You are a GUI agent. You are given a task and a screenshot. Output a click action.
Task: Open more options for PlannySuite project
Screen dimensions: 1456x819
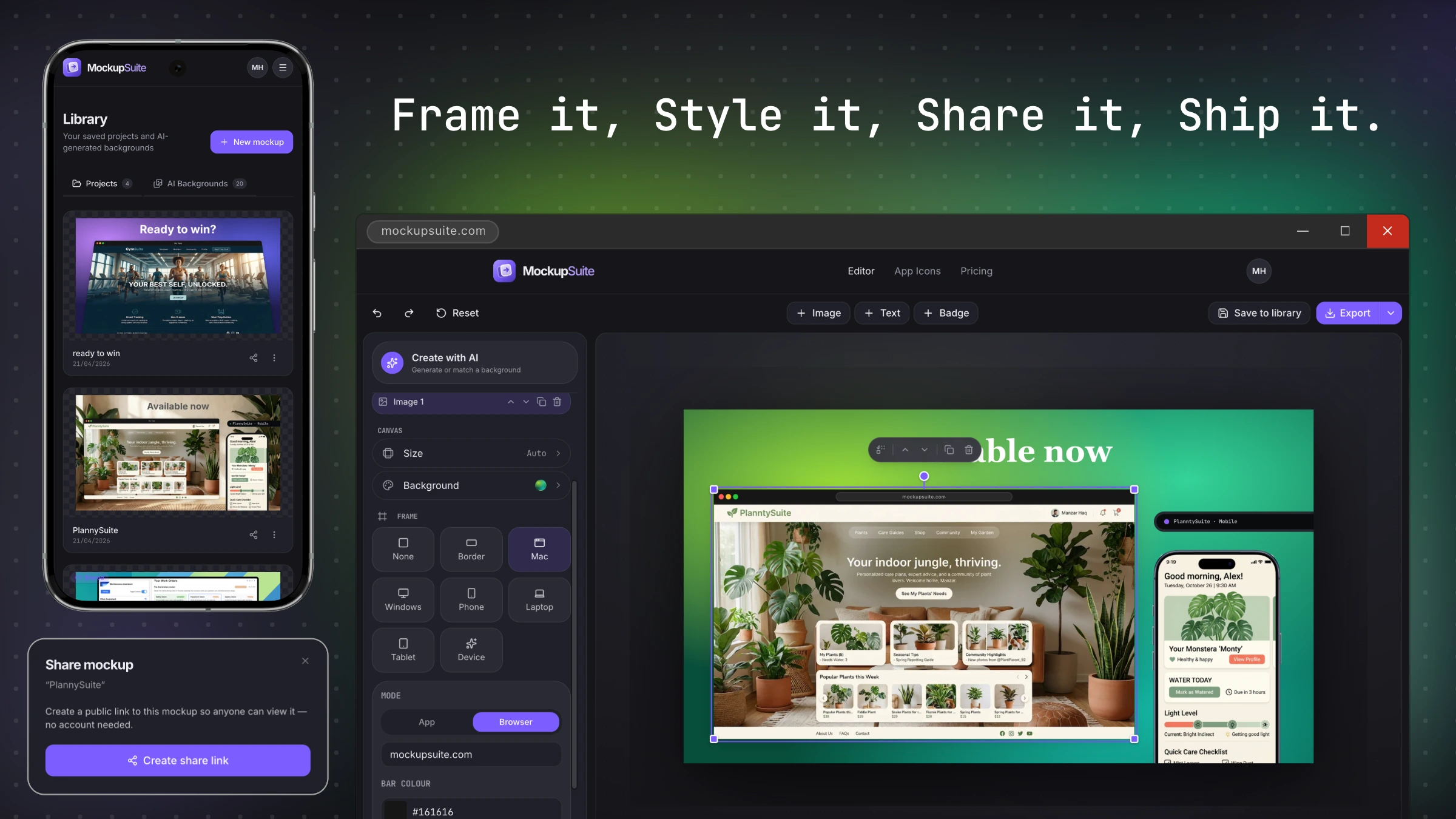[x=274, y=534]
